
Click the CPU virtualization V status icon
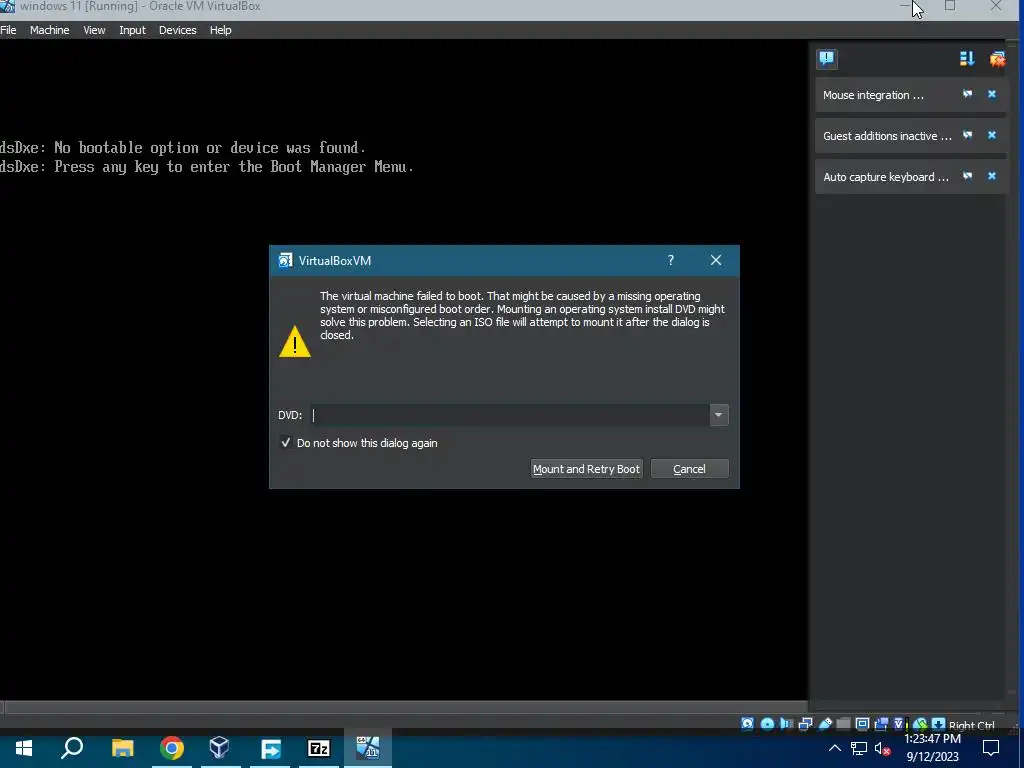899,724
